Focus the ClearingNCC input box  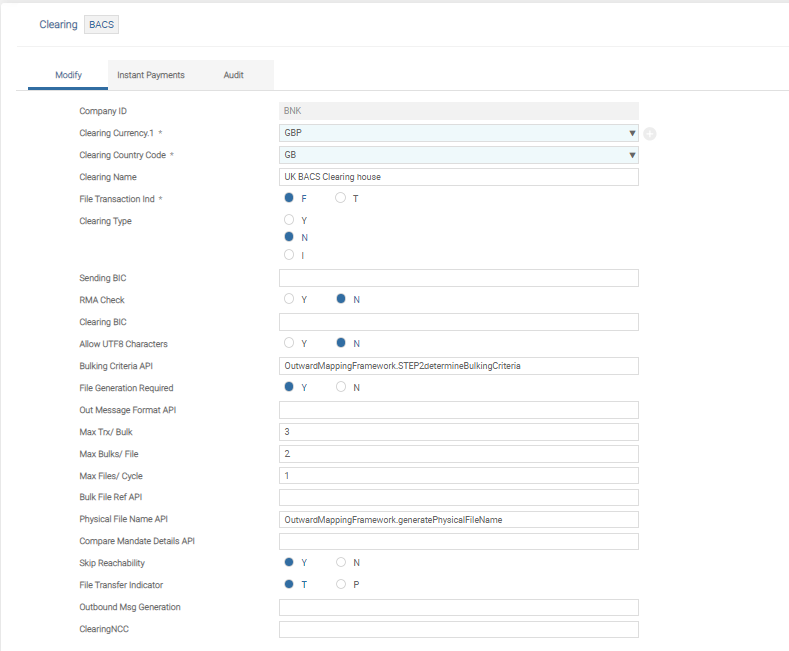[x=458, y=629]
